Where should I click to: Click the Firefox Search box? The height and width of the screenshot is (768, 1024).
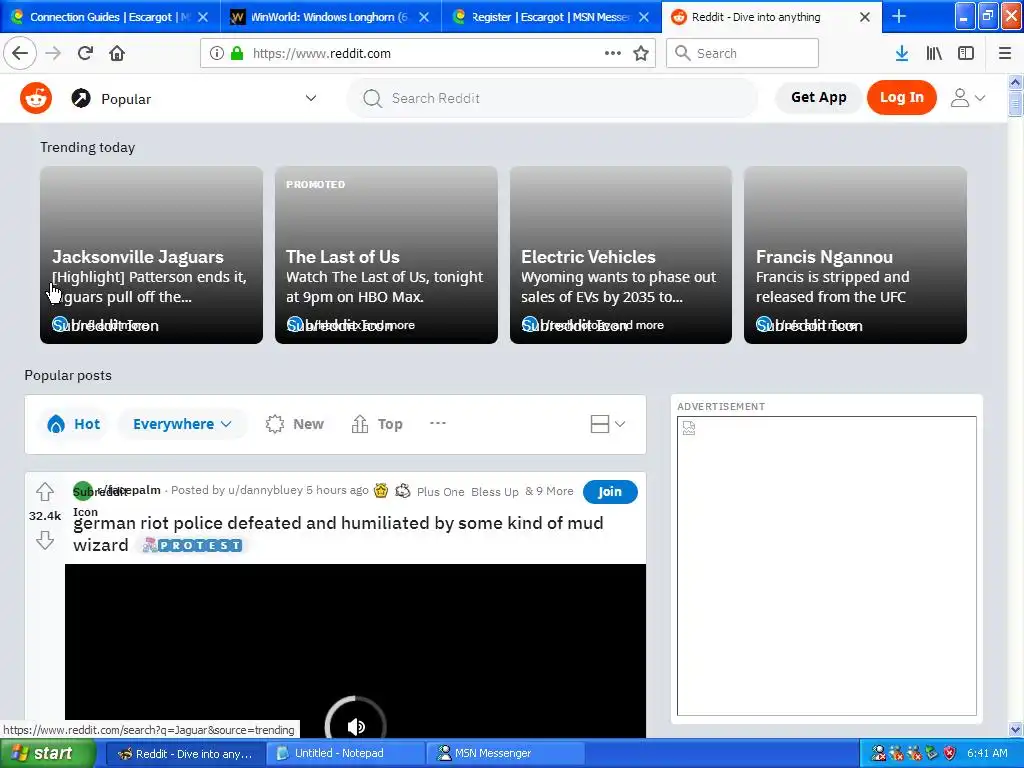coord(743,53)
